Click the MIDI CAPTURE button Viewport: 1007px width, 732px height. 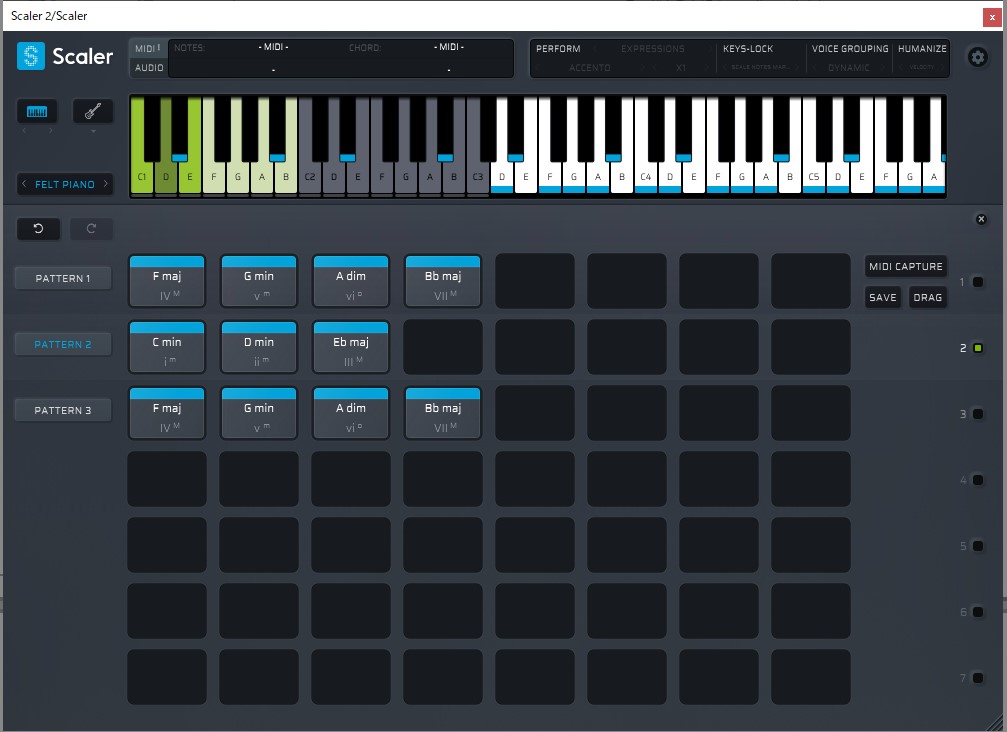pyautogui.click(x=906, y=266)
